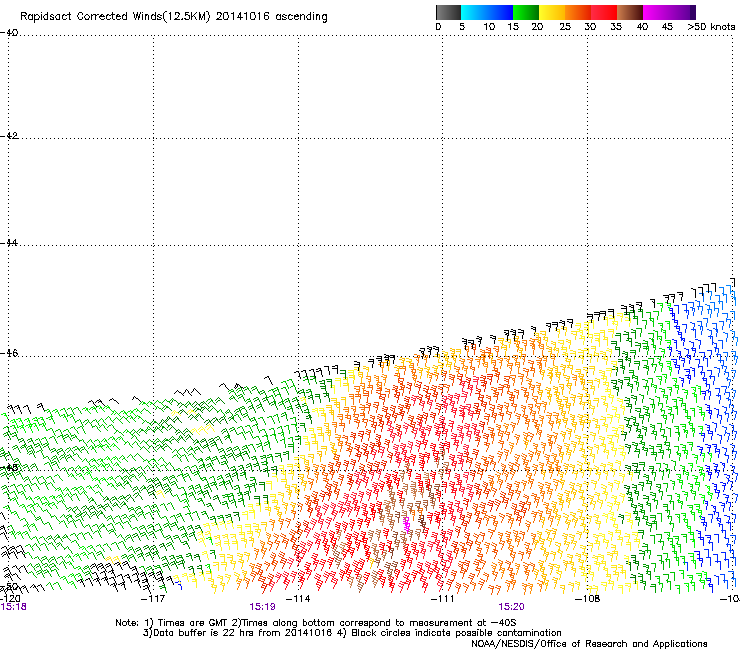
Task: Click the latitude label -46
Action: tap(9, 353)
